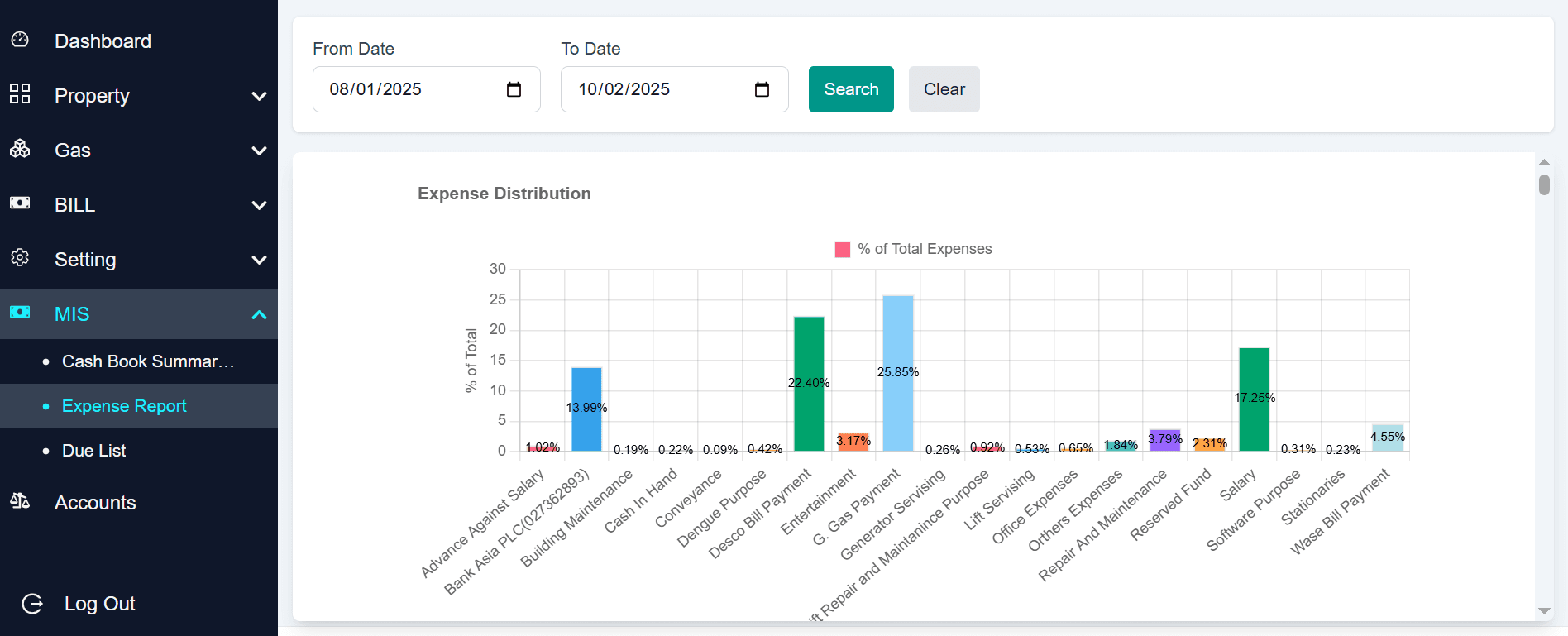Click the Dashboard gauge icon
Image resolution: width=1568 pixels, height=636 pixels.
[20, 40]
